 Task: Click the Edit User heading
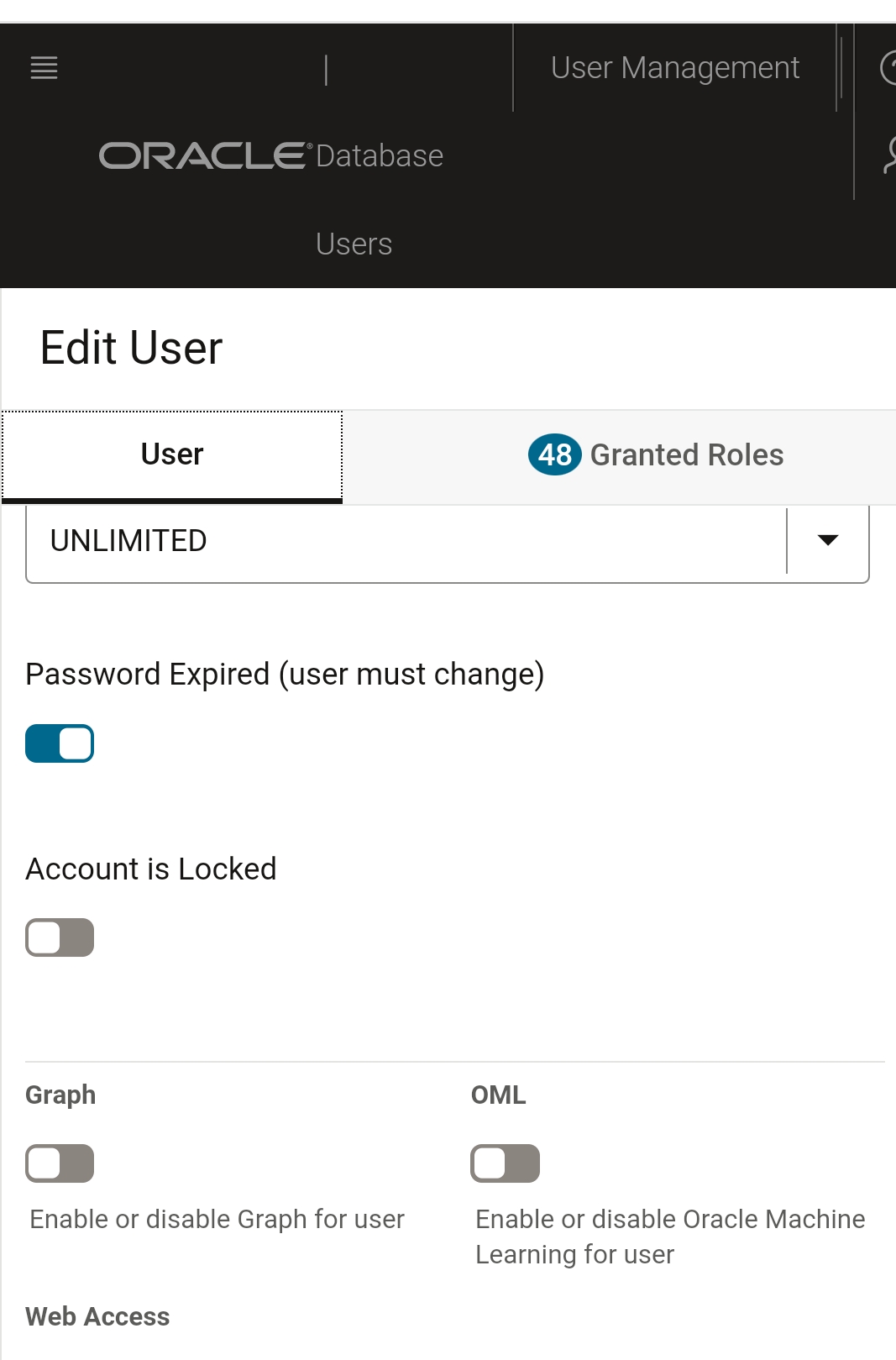point(131,348)
